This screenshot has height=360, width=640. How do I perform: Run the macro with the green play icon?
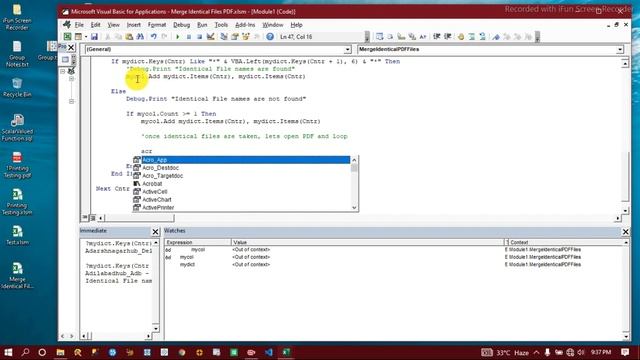pos(178,37)
